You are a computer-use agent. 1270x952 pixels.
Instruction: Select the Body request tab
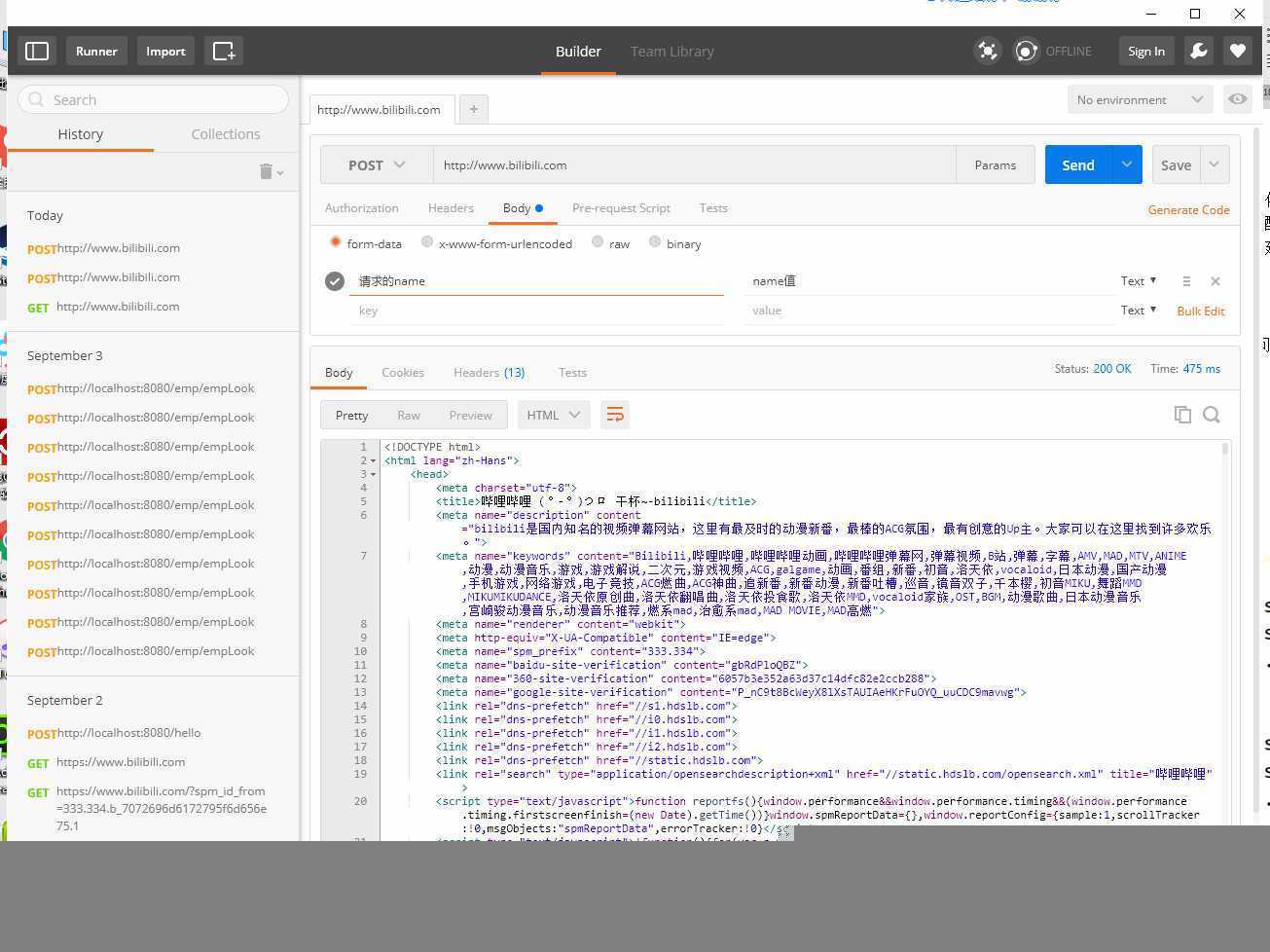coord(523,208)
